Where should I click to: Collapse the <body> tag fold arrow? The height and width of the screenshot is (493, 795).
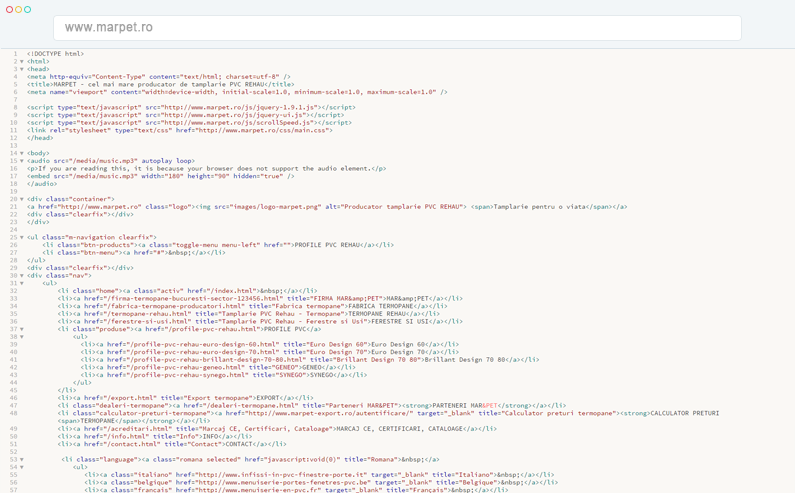pyautogui.click(x=22, y=153)
